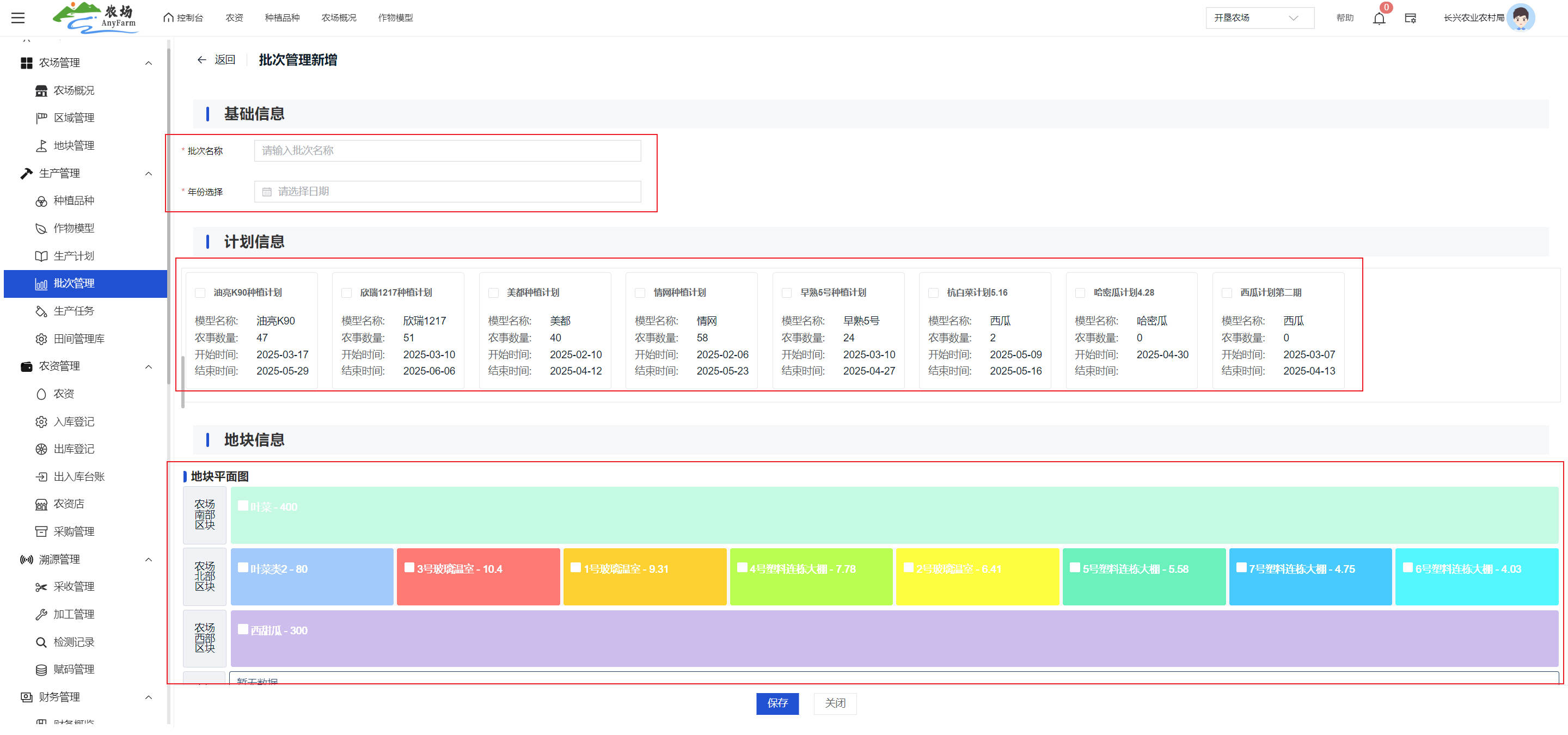
Task: Check the 油亮K90种植计划 checkbox
Action: (200, 293)
